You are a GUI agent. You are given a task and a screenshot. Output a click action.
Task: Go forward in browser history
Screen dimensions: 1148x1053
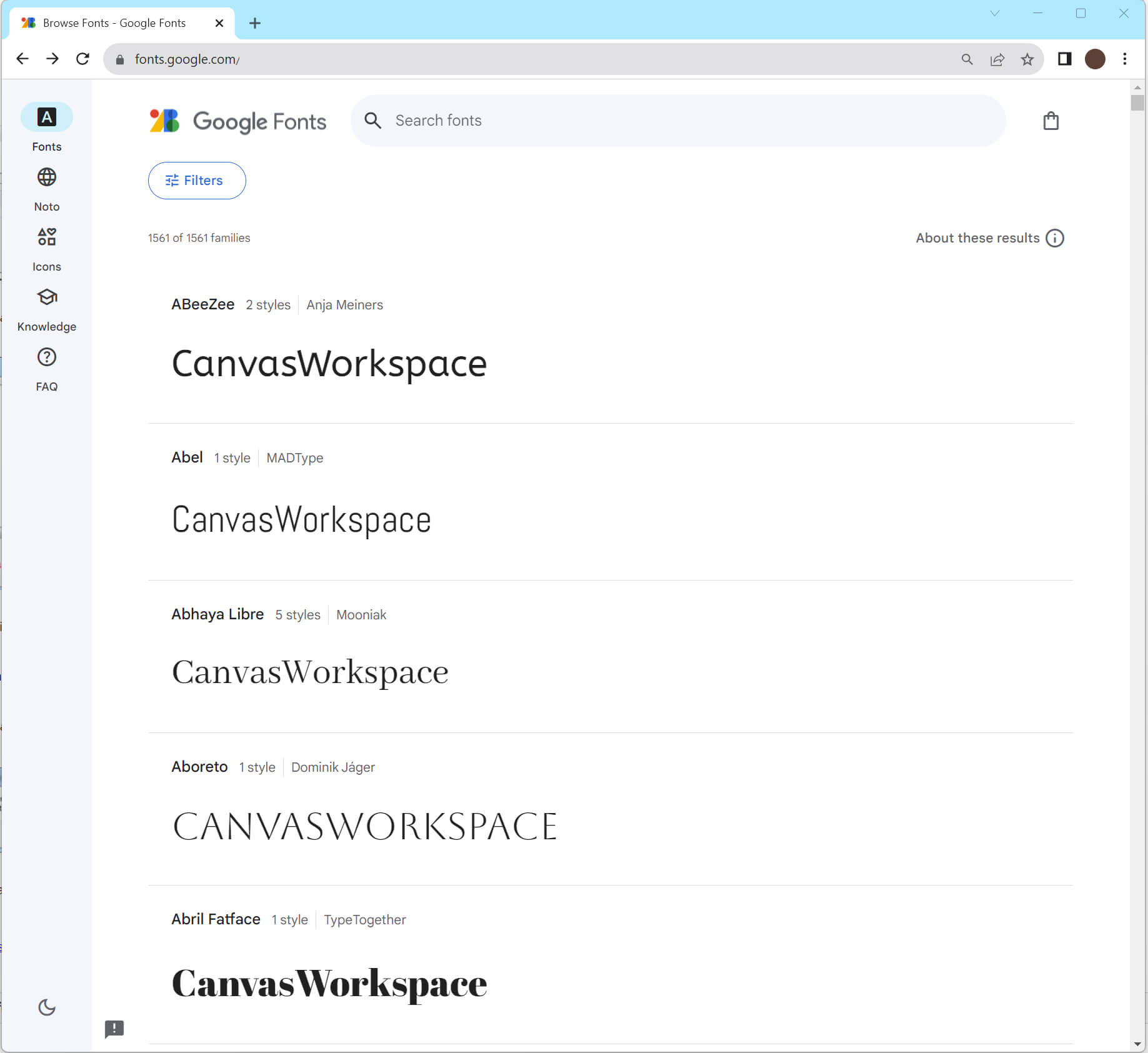tap(52, 59)
